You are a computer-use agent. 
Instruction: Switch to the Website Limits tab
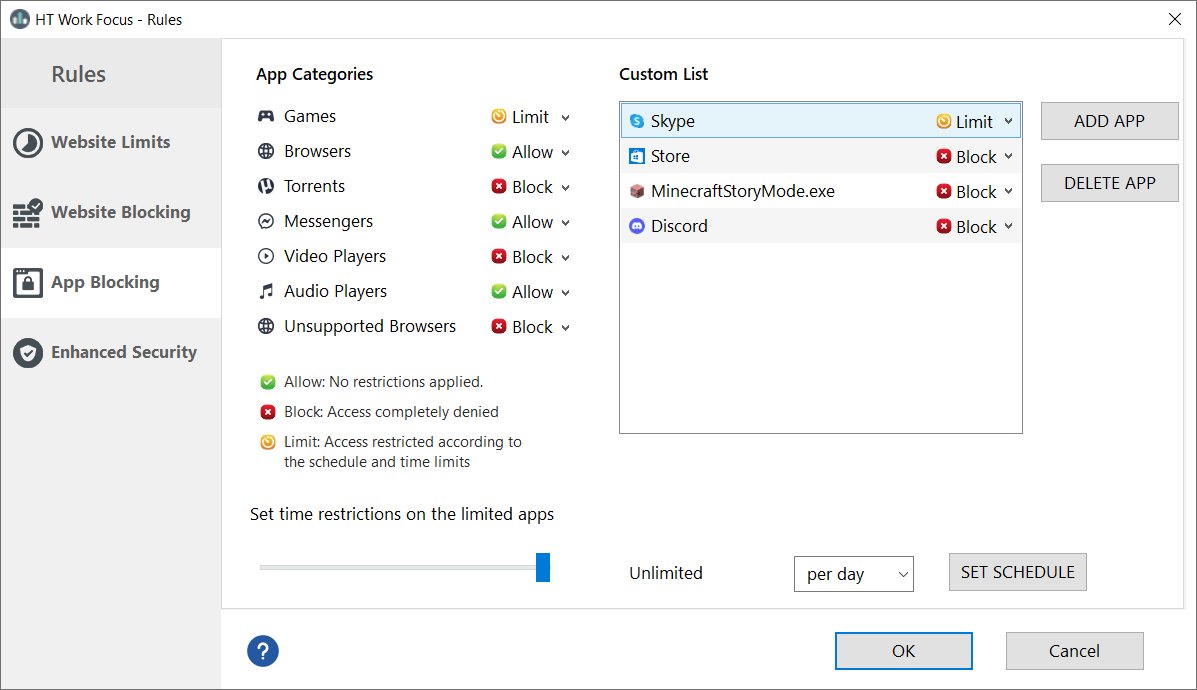[x=111, y=143]
